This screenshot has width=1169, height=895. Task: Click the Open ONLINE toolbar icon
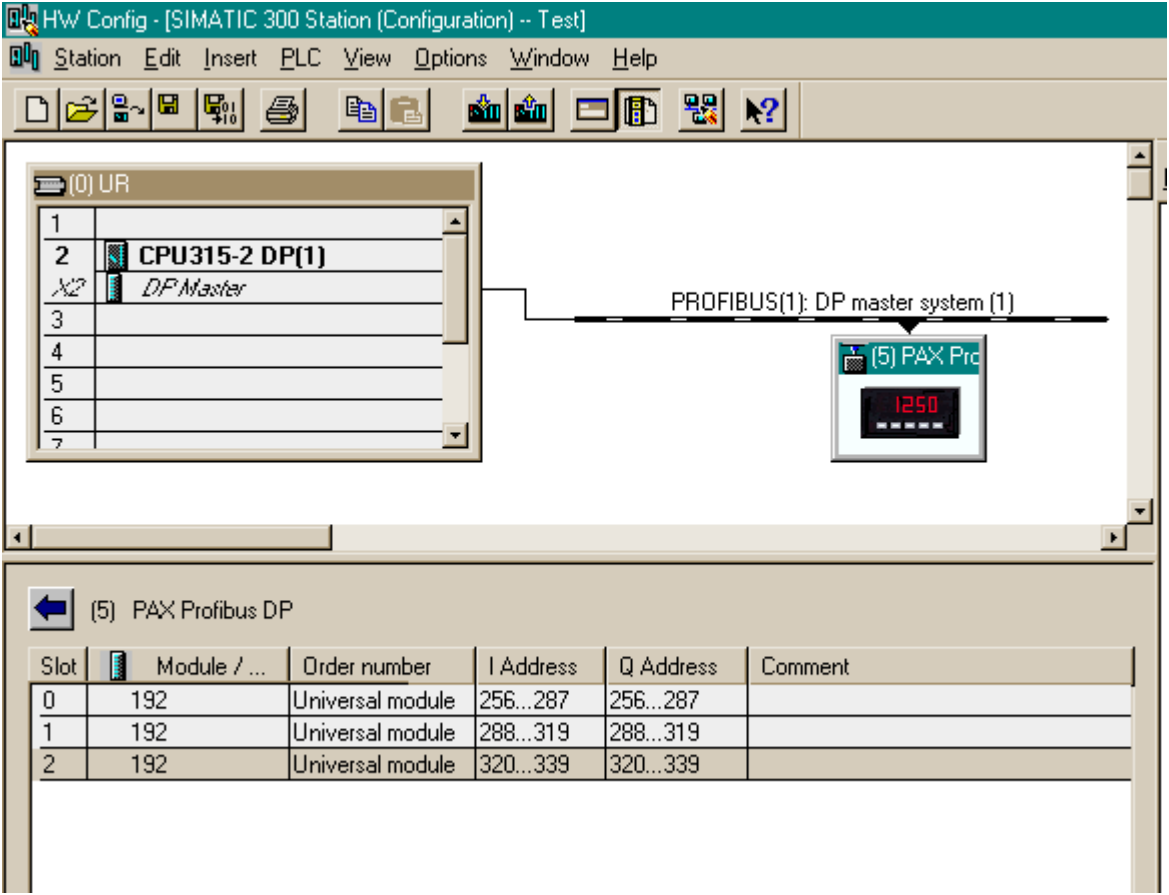coord(127,110)
